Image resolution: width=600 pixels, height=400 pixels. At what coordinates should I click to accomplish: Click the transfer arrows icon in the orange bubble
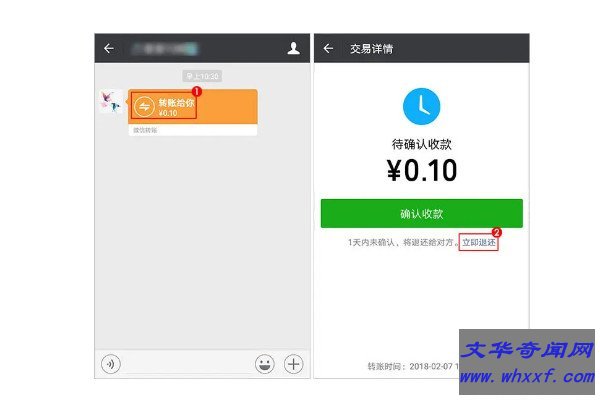tap(145, 107)
